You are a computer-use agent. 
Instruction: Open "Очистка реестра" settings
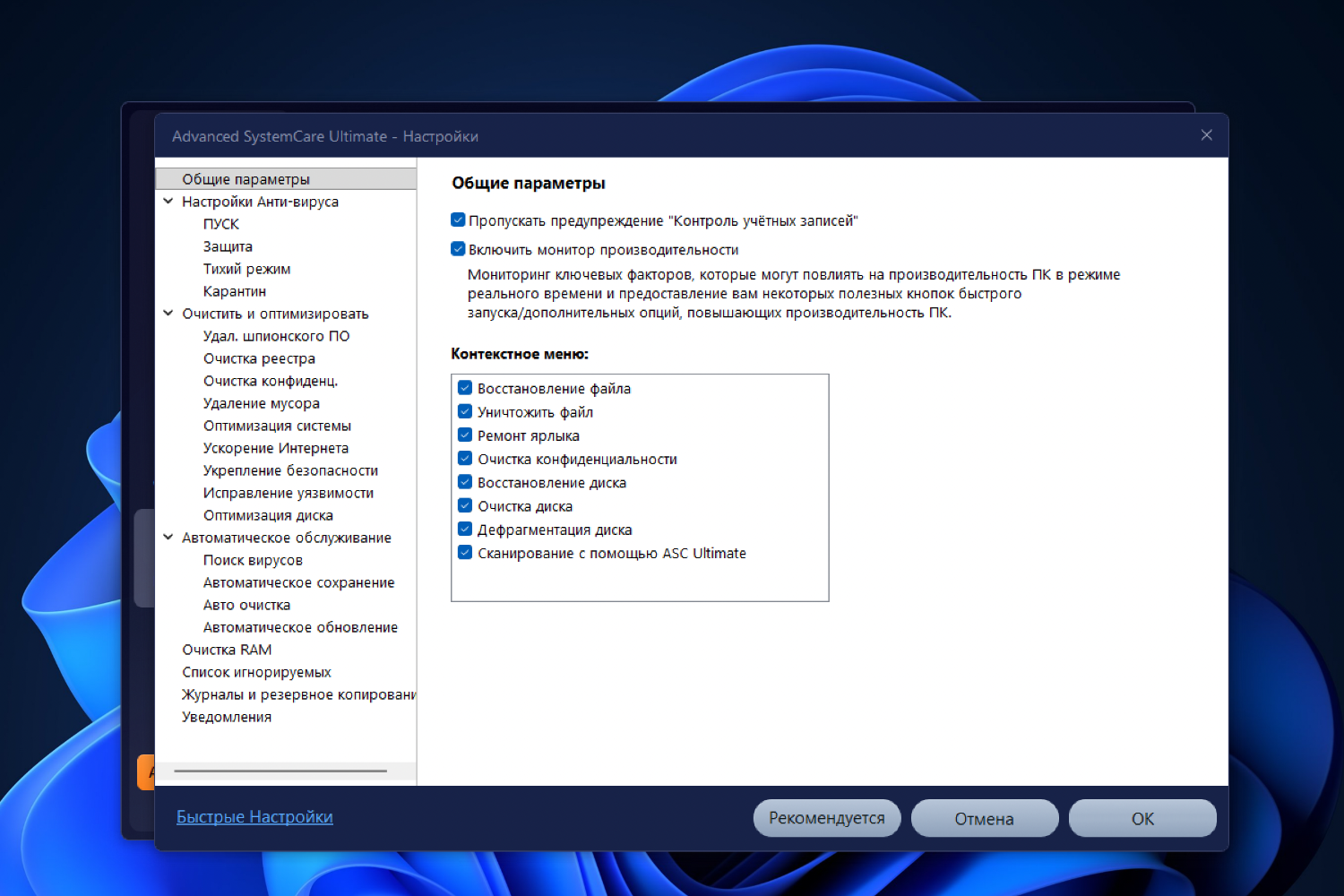pyautogui.click(x=259, y=358)
